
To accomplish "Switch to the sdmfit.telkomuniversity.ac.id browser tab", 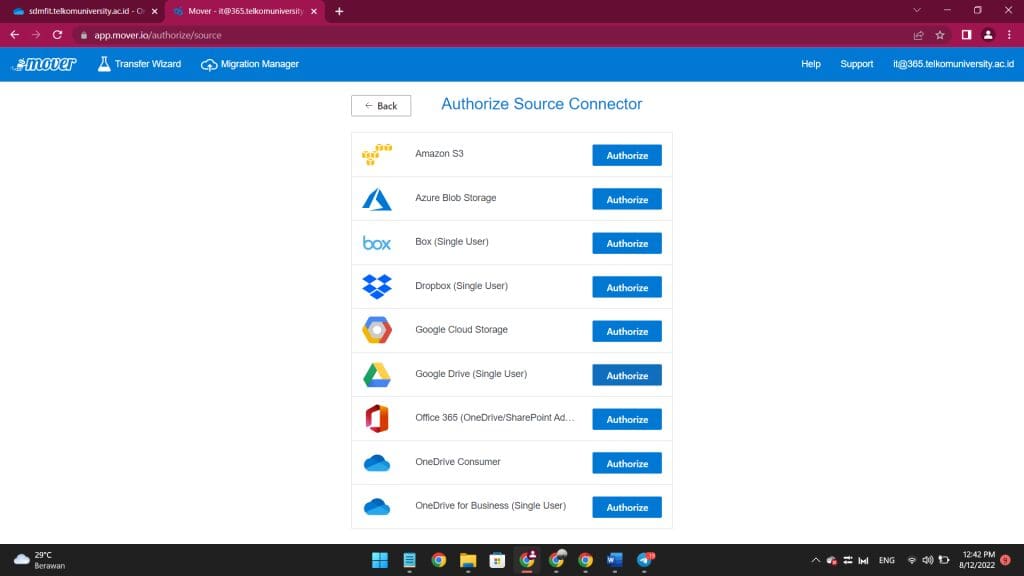I will 83,11.
